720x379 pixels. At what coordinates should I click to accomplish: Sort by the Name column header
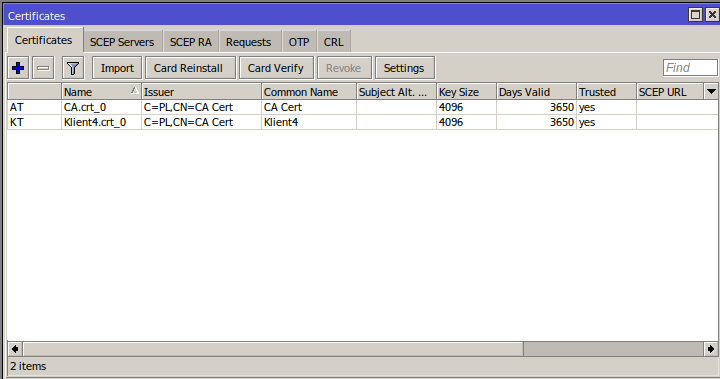tap(101, 92)
